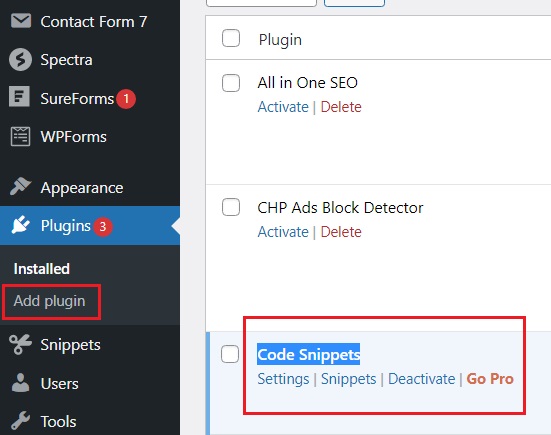The height and width of the screenshot is (435, 551).
Task: Click the Snippets scissors icon
Action: click(20, 344)
